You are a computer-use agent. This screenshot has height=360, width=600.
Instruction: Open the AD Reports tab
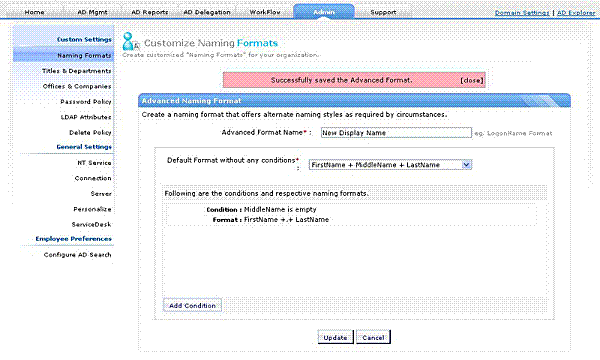pos(150,12)
